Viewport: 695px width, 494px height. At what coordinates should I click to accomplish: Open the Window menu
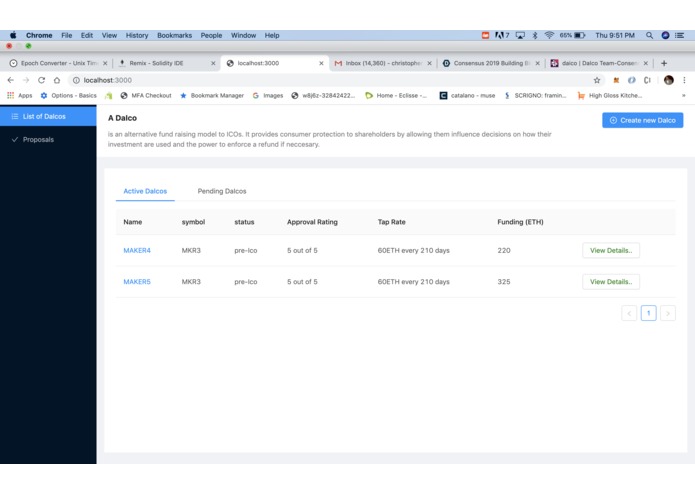click(x=243, y=35)
